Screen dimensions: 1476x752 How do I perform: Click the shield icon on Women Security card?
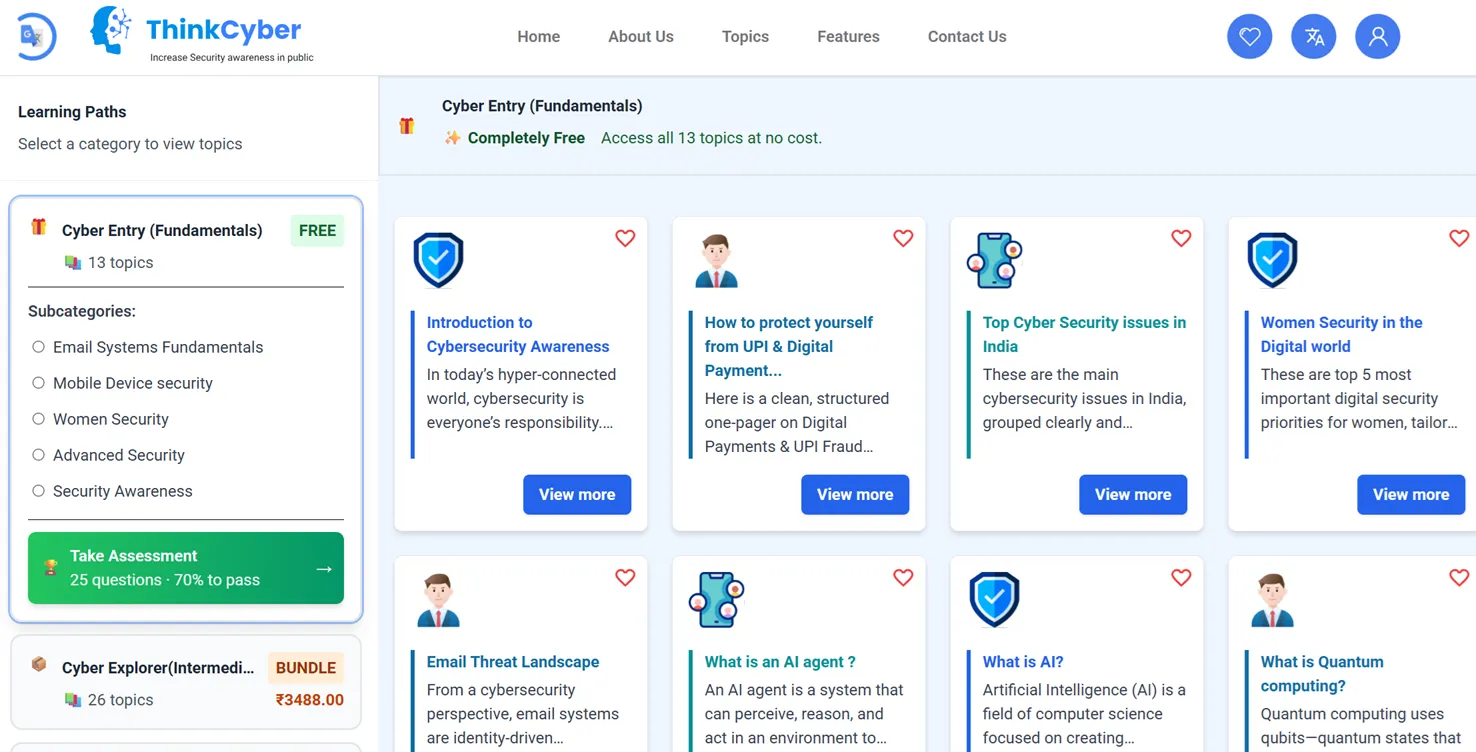pos(1272,259)
